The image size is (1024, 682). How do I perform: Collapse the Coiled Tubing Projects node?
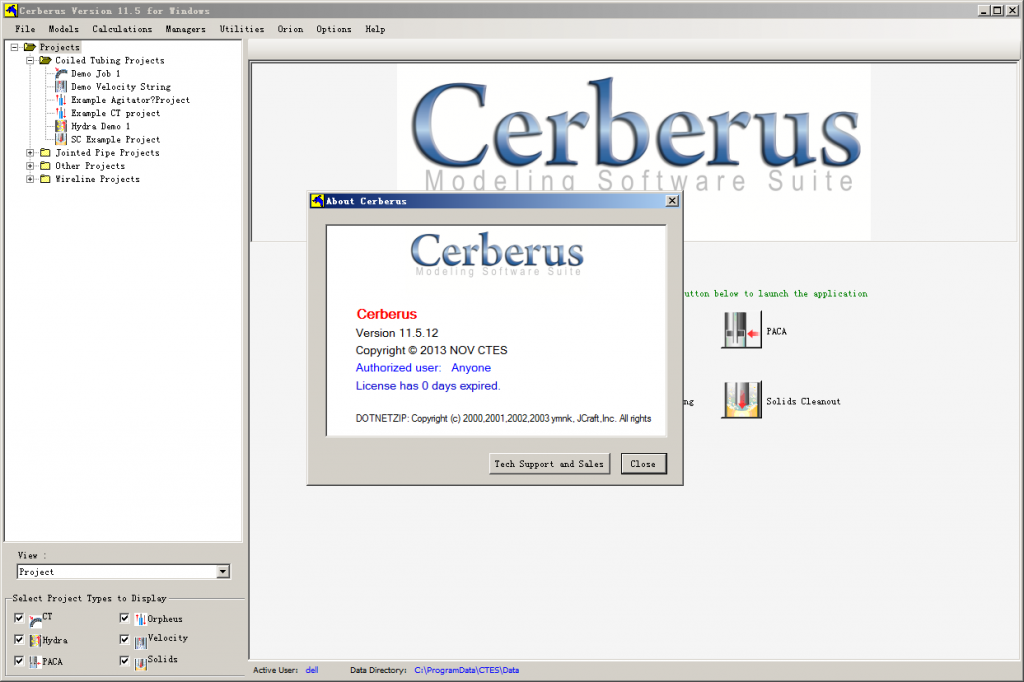(x=29, y=60)
